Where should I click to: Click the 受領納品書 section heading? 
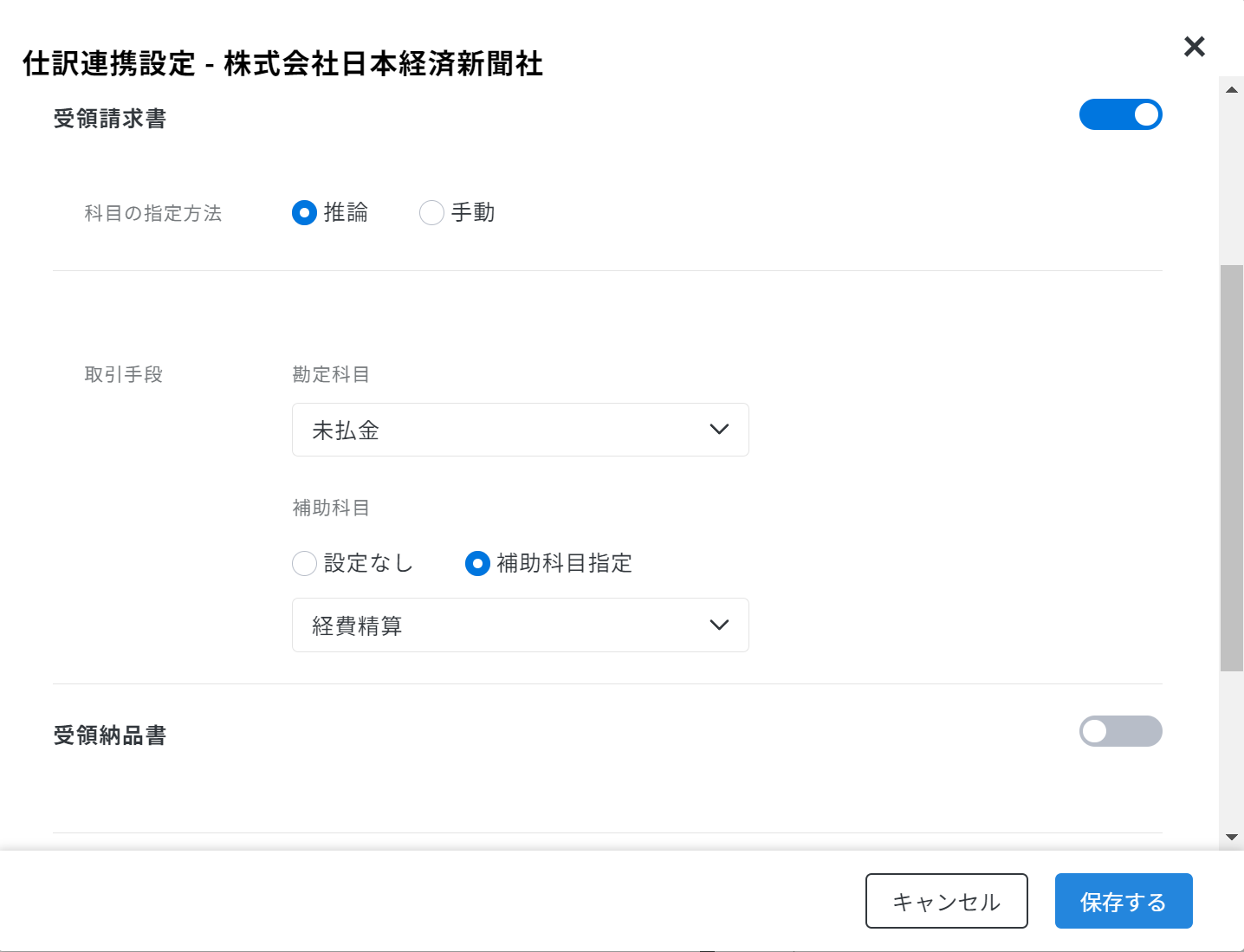pos(110,735)
